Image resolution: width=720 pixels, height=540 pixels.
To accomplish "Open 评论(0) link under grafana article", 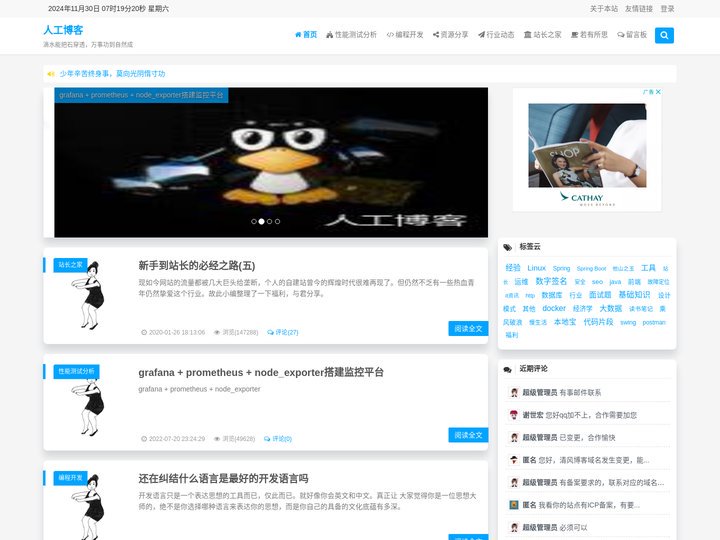I will click(278, 439).
